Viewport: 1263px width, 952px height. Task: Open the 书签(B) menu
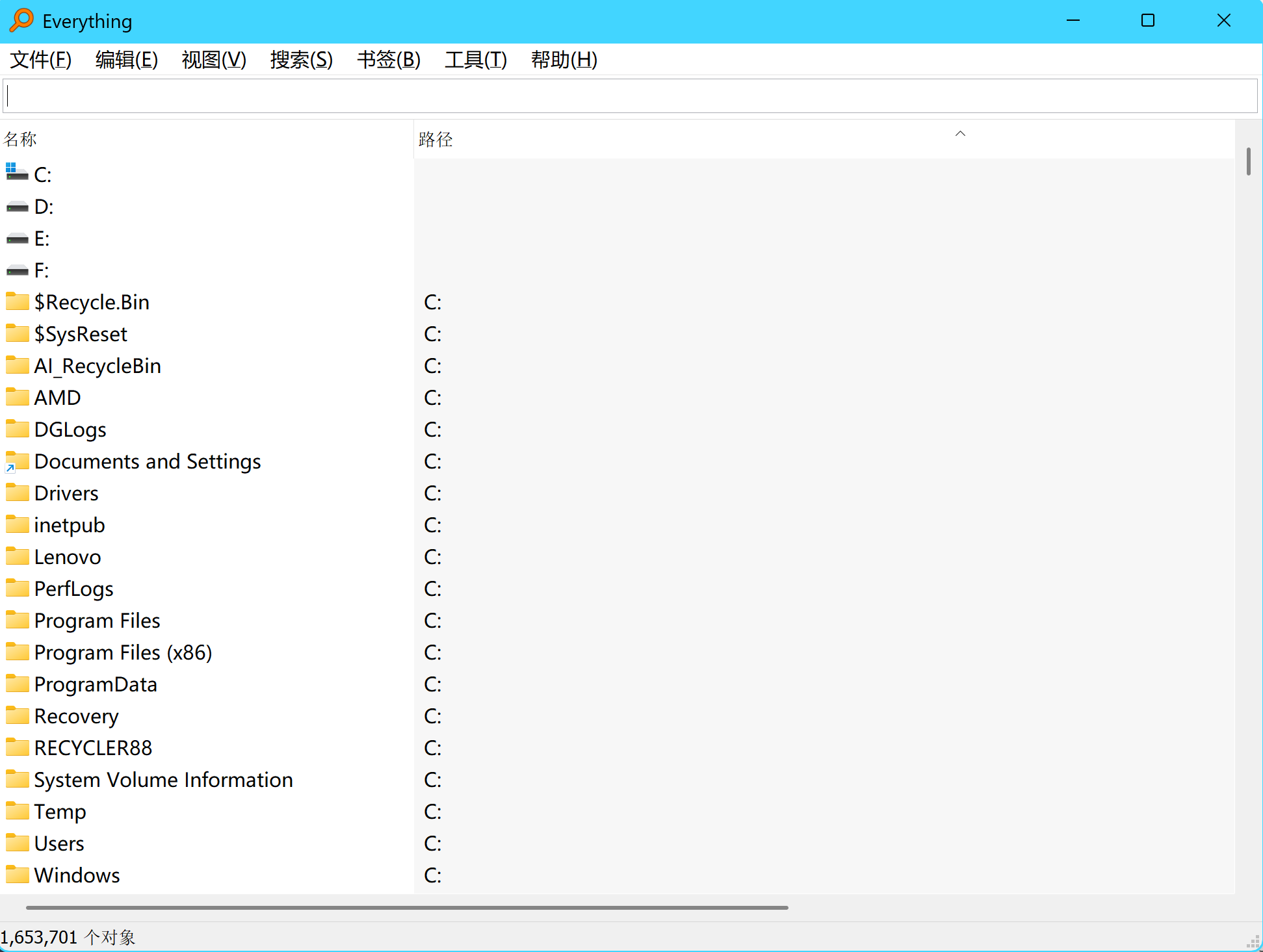pos(388,60)
